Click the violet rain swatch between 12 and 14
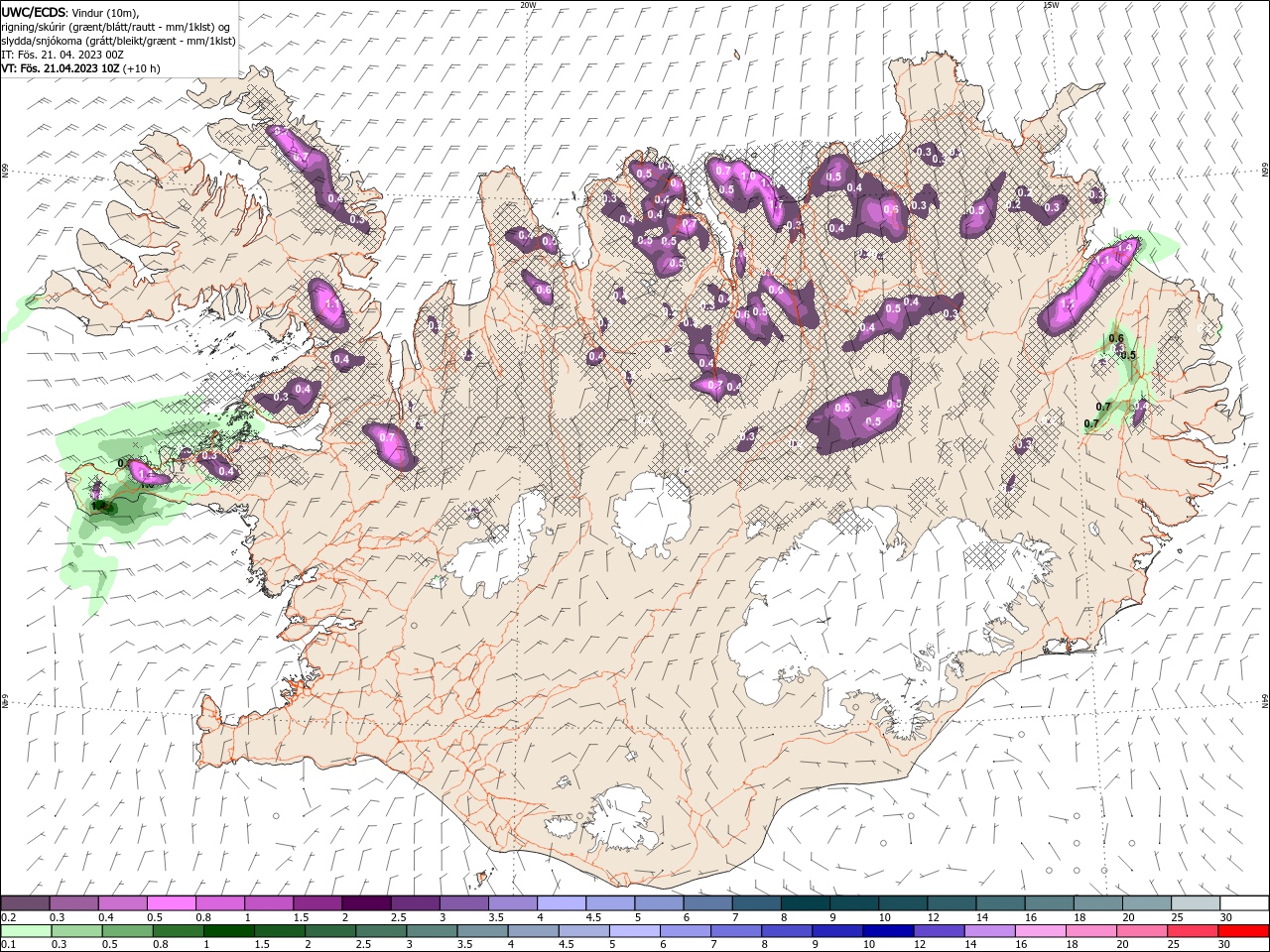The height and width of the screenshot is (952, 1270). 939,931
